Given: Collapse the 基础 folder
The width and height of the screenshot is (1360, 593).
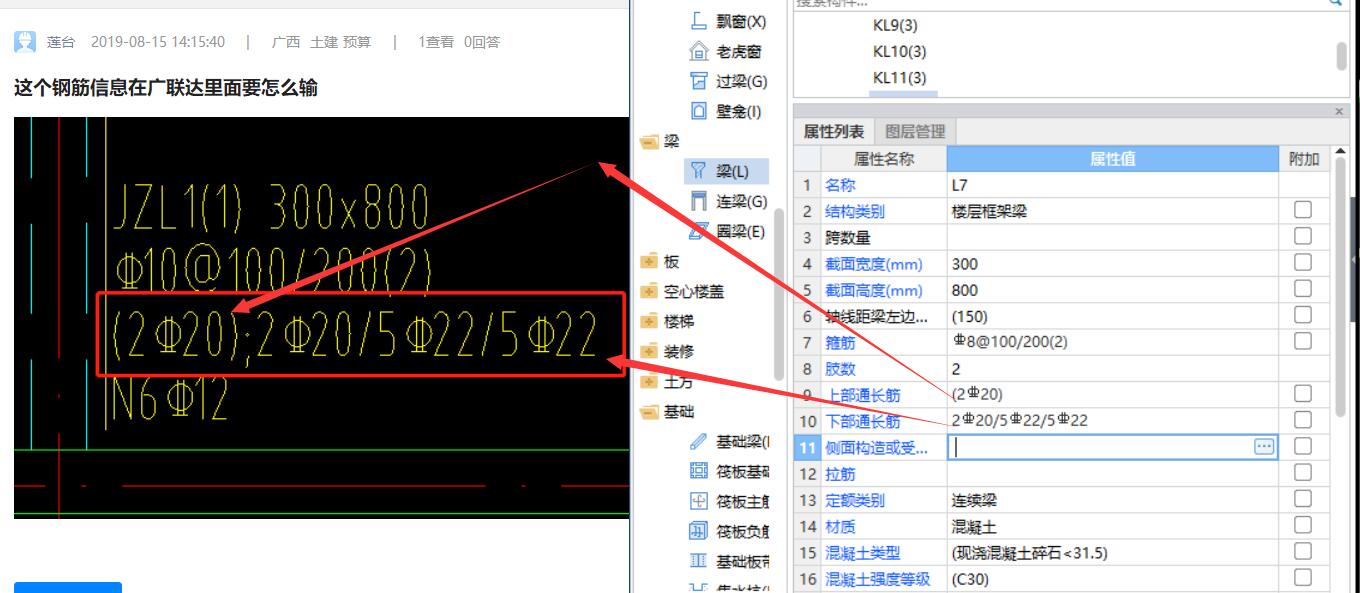Looking at the screenshot, I should 650,412.
